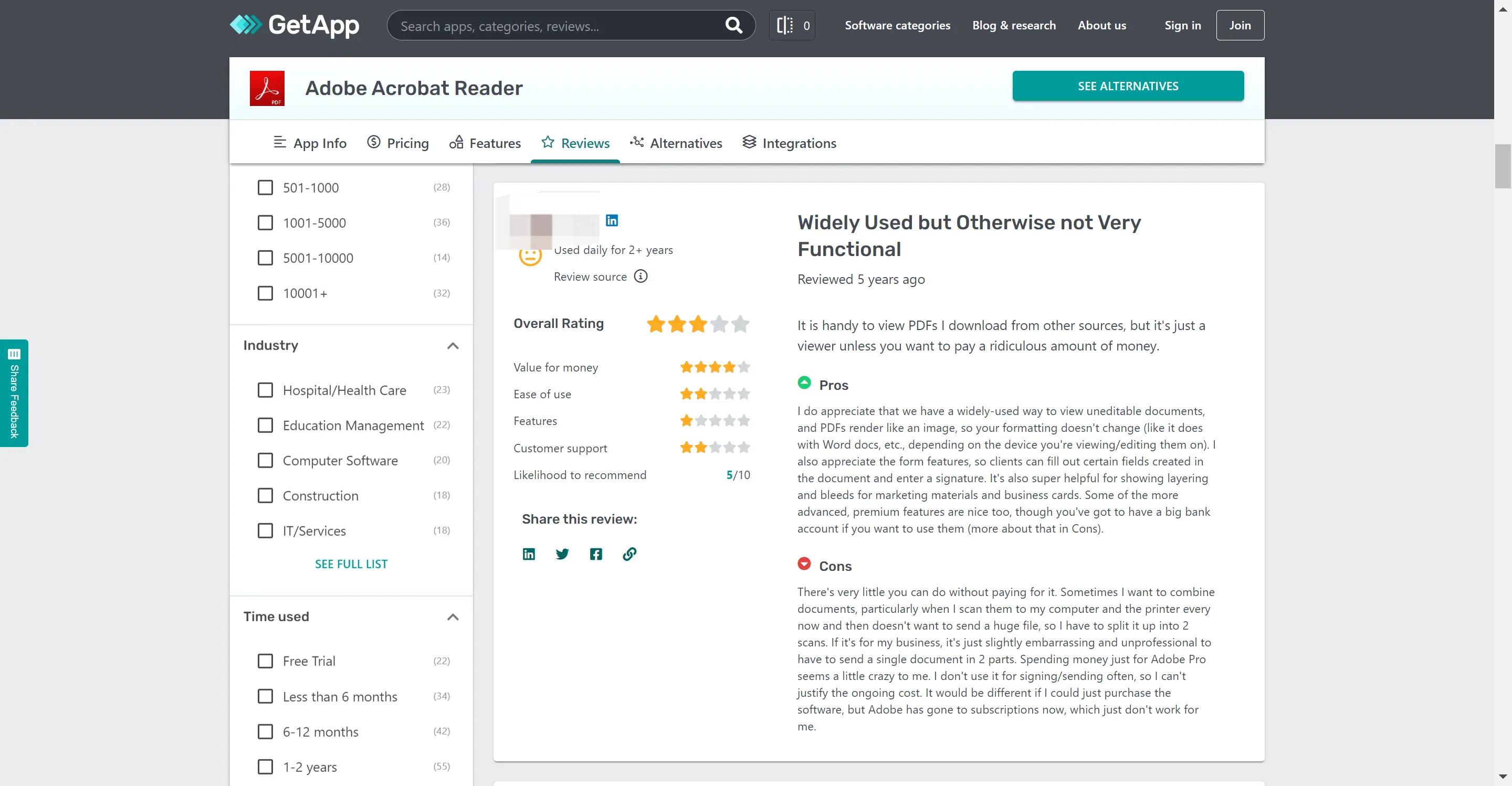Switch to the Alternatives tab
Image resolution: width=1512 pixels, height=786 pixels.
point(686,143)
